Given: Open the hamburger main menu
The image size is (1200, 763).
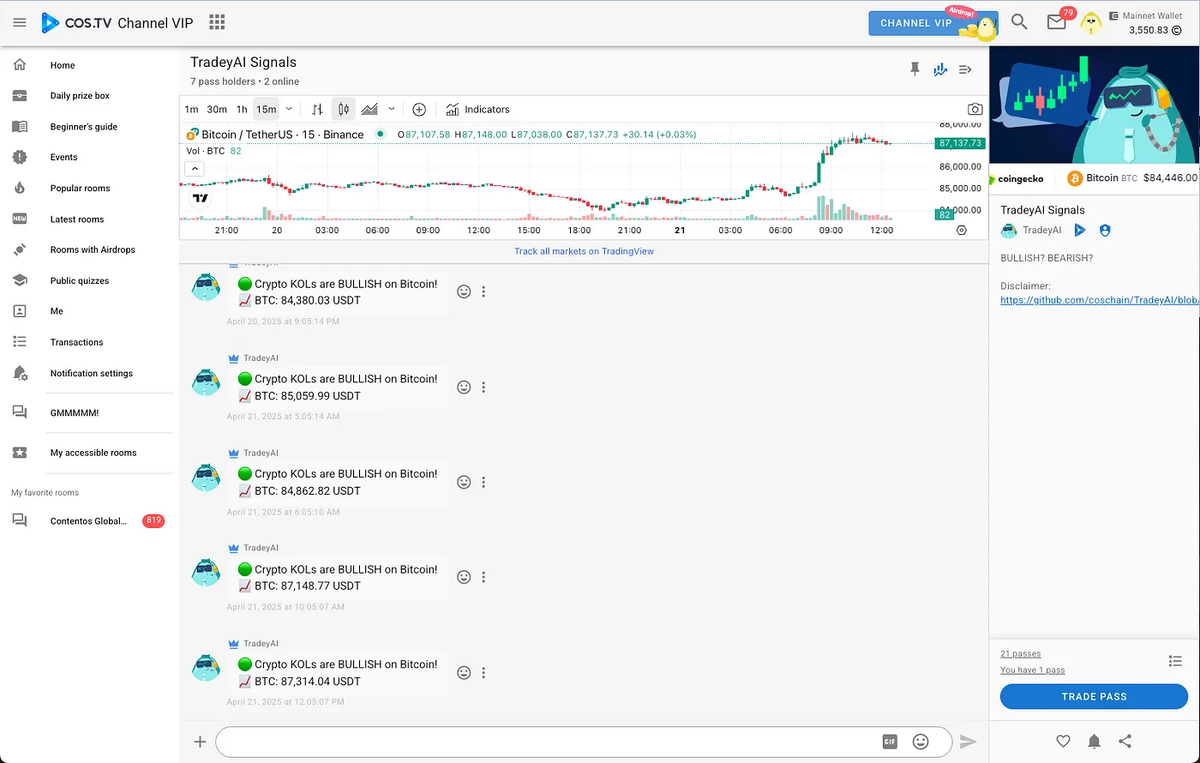Looking at the screenshot, I should tap(19, 22).
